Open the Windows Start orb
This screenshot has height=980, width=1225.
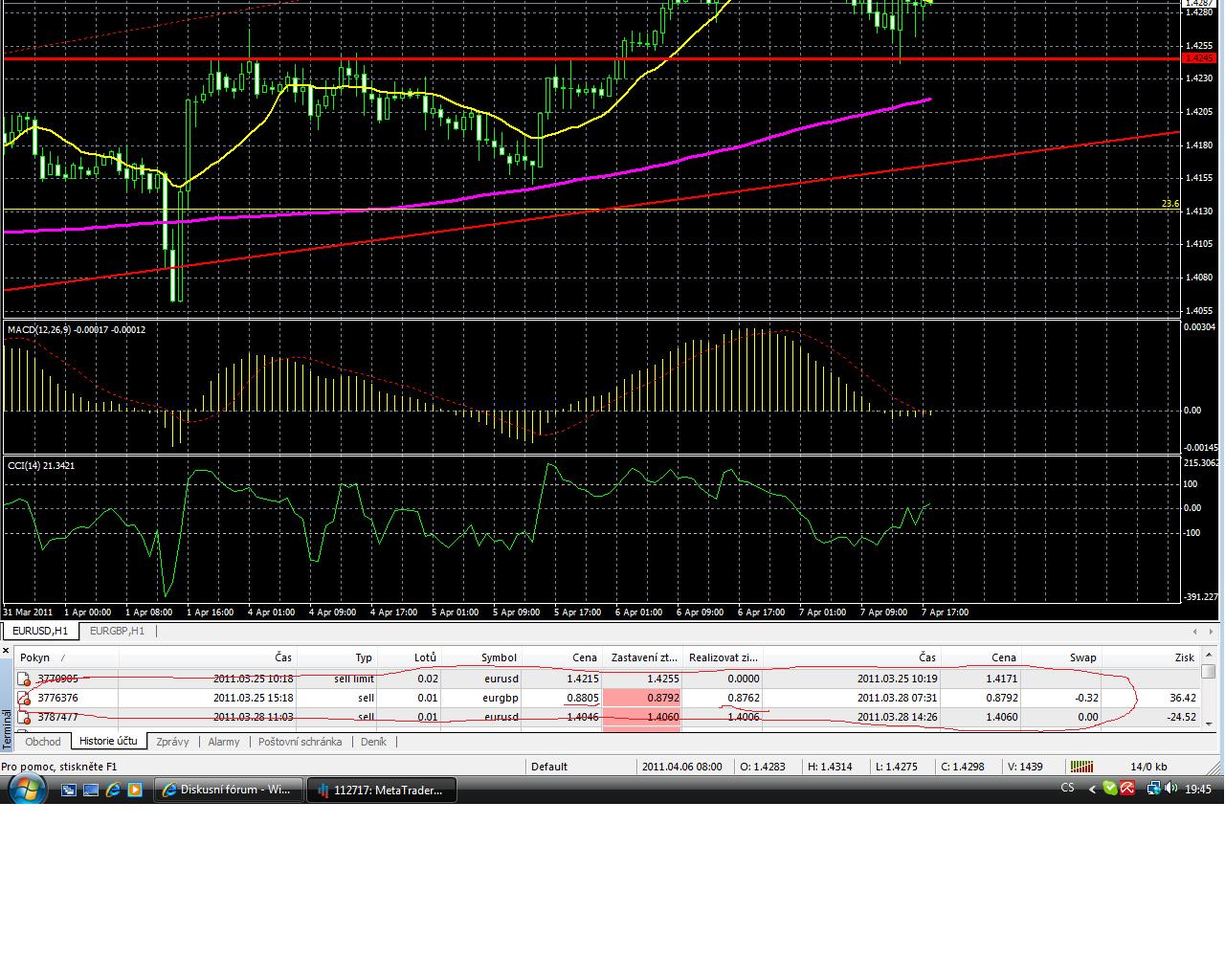point(26,790)
